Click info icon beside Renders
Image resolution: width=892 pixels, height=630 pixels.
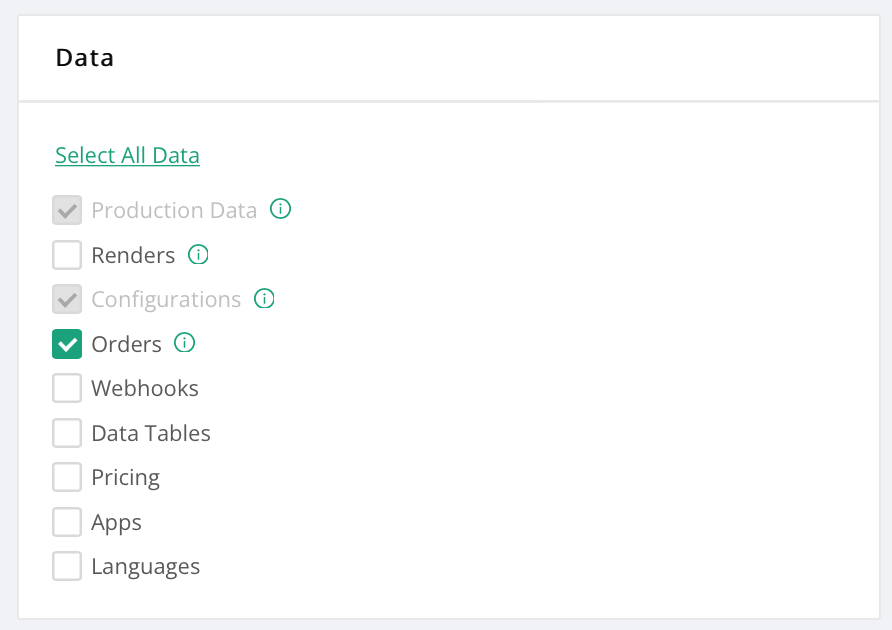click(198, 255)
